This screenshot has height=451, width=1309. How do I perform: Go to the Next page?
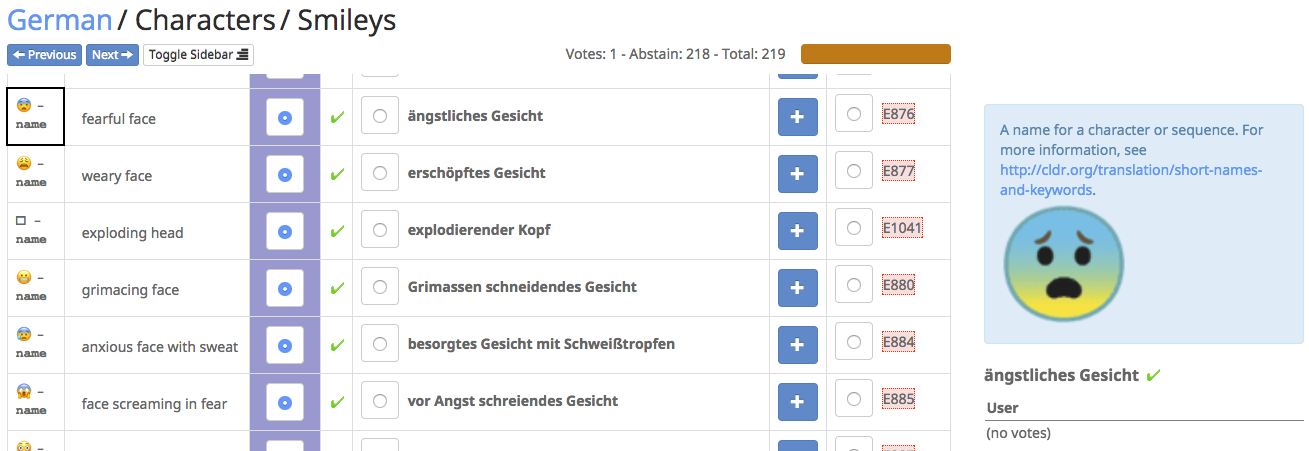(x=112, y=55)
